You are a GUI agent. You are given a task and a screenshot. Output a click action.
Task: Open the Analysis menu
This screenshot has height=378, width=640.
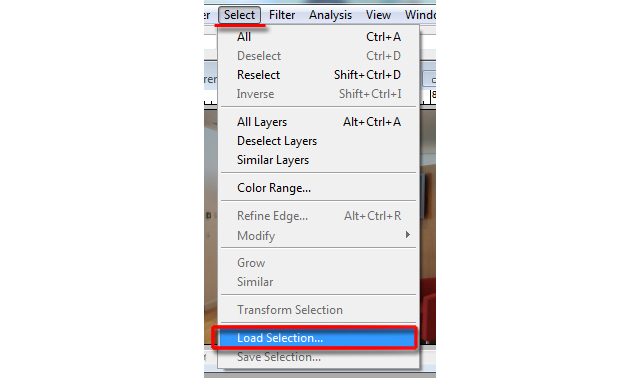(330, 15)
